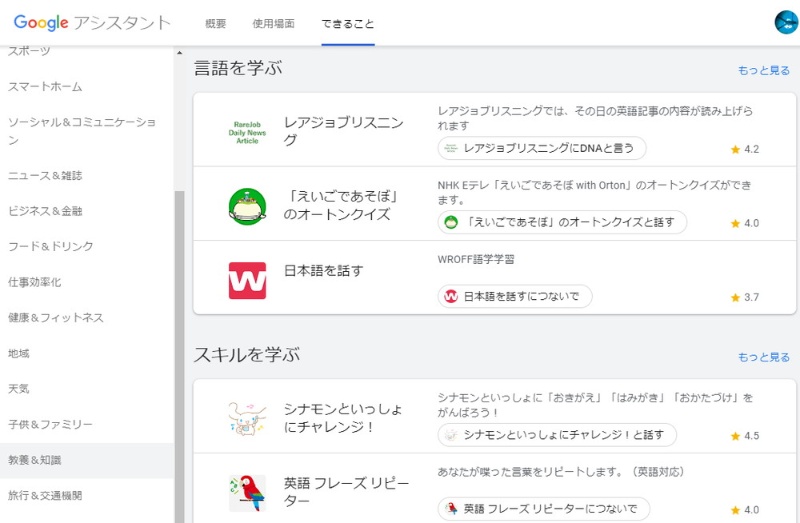Click the Google アシスタント logo
The image size is (800, 523).
click(x=92, y=23)
